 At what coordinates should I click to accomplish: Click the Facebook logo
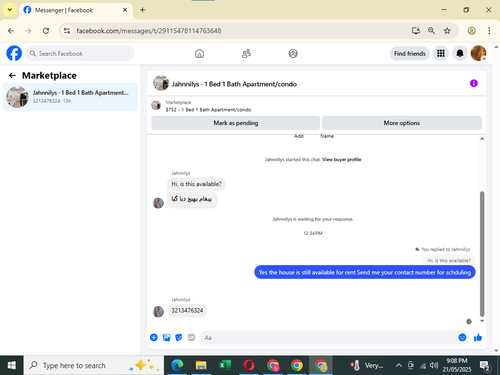14,53
